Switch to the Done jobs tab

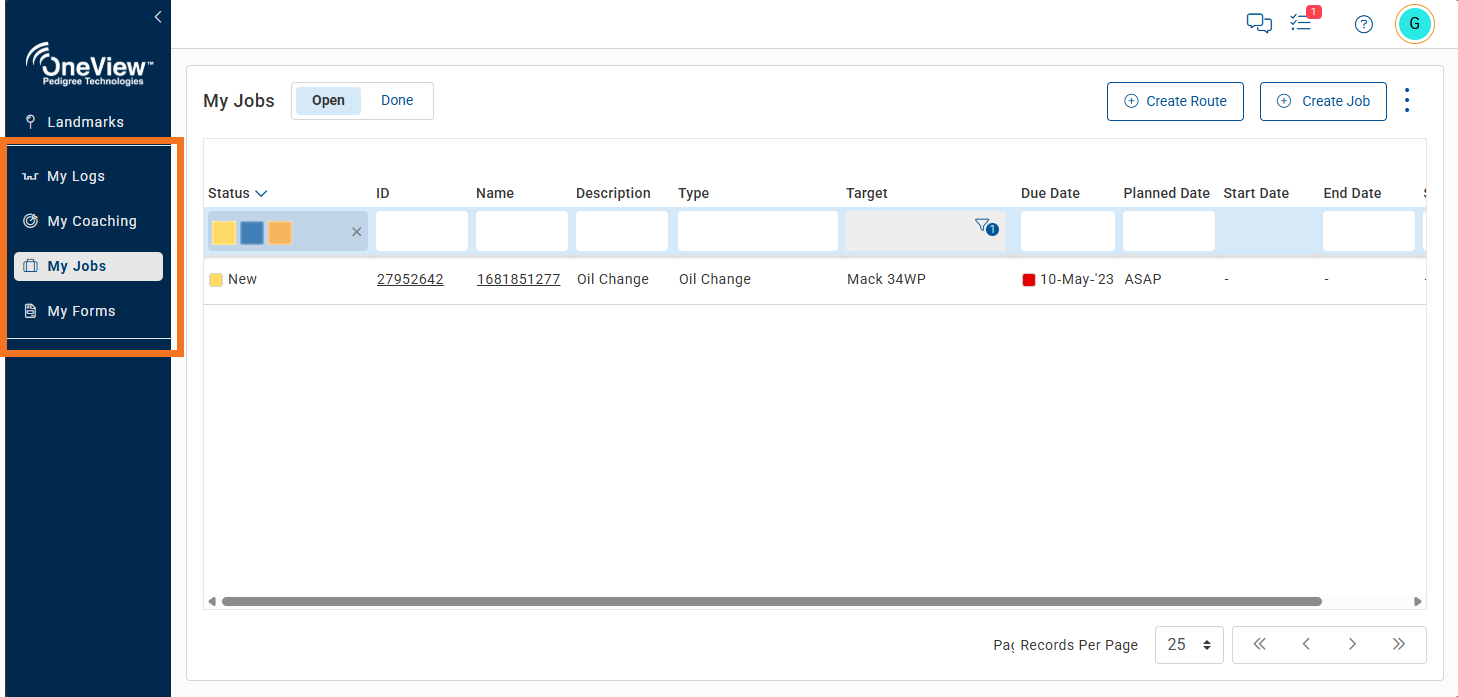click(x=397, y=100)
